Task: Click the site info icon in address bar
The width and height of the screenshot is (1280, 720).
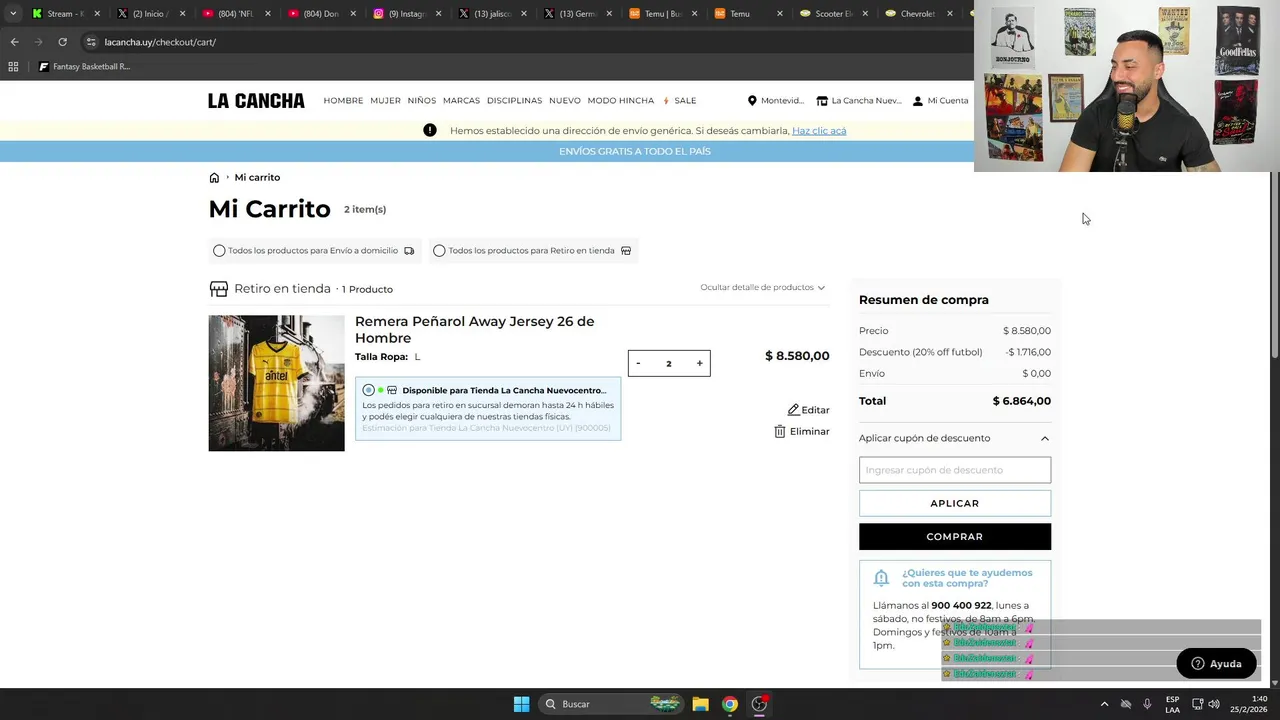Action: (91, 42)
